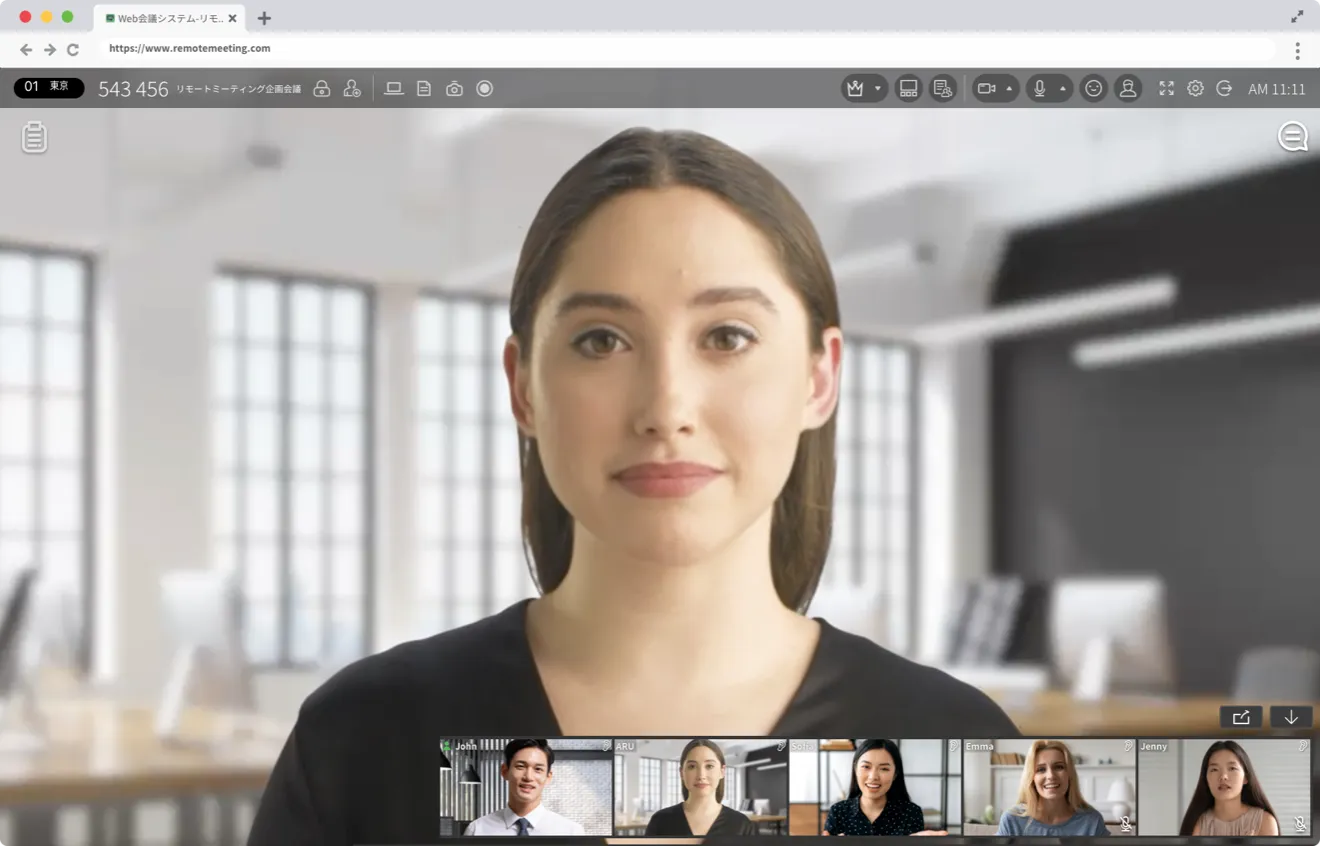
Task: Open the meeting minutes participants icon
Action: coord(942,89)
